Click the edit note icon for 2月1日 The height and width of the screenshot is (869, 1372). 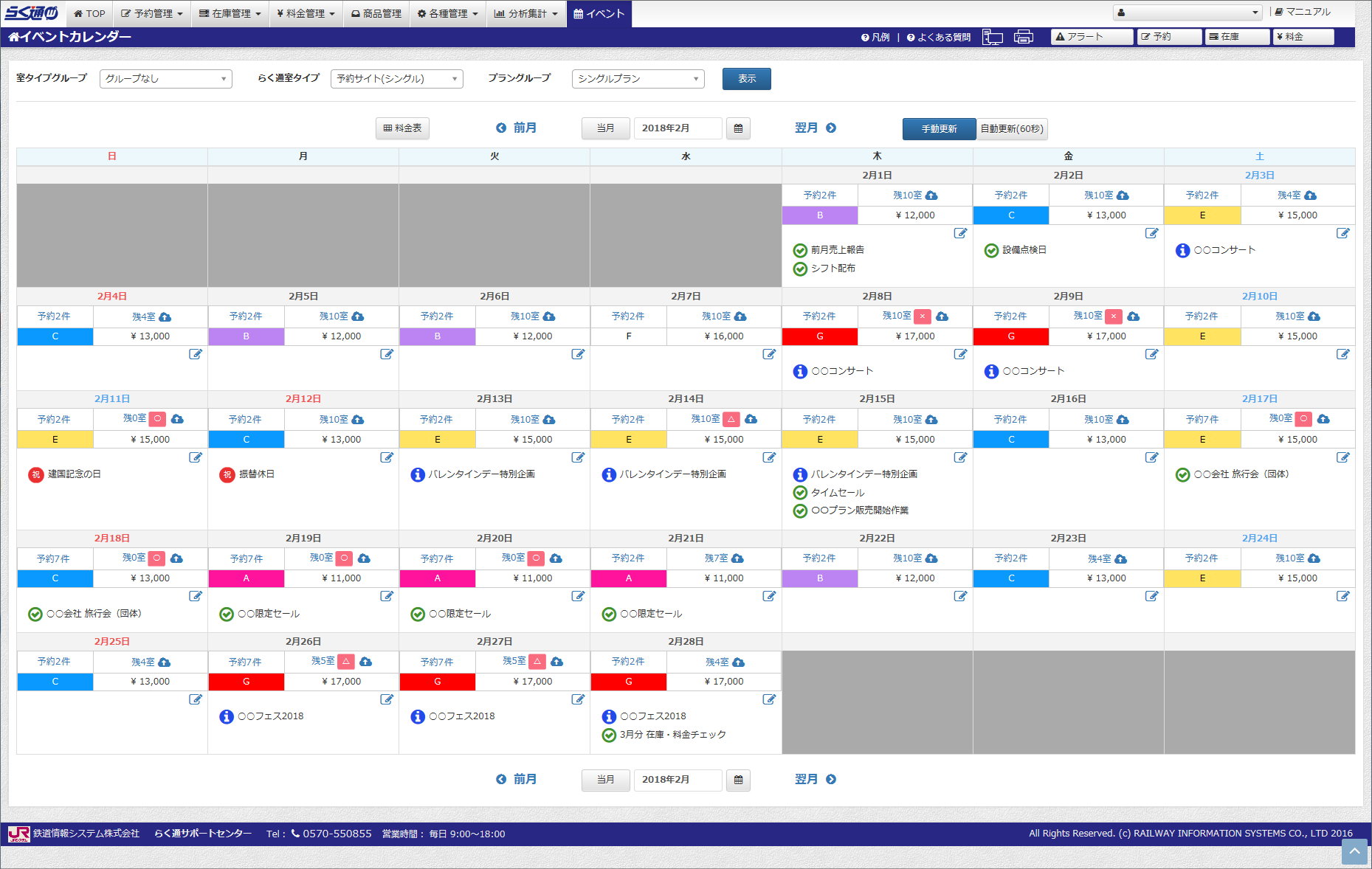click(x=960, y=233)
